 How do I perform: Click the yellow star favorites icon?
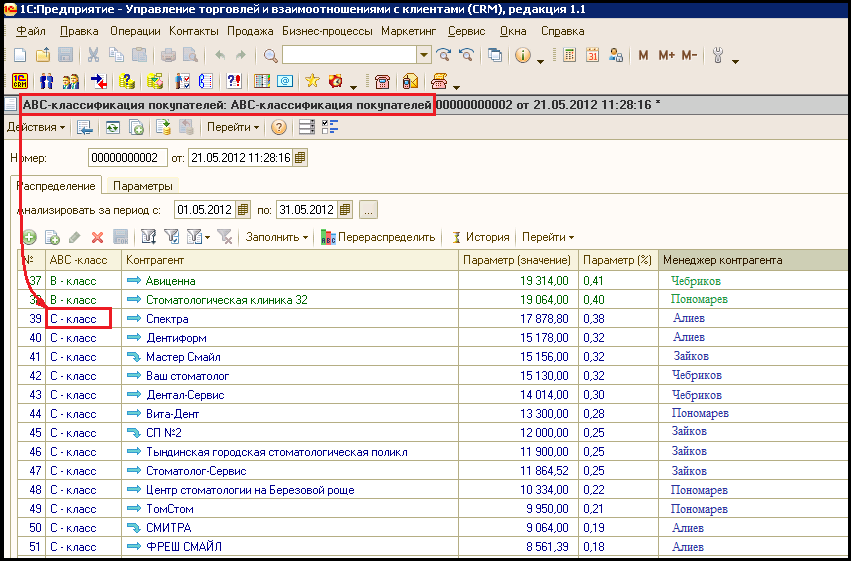312,81
